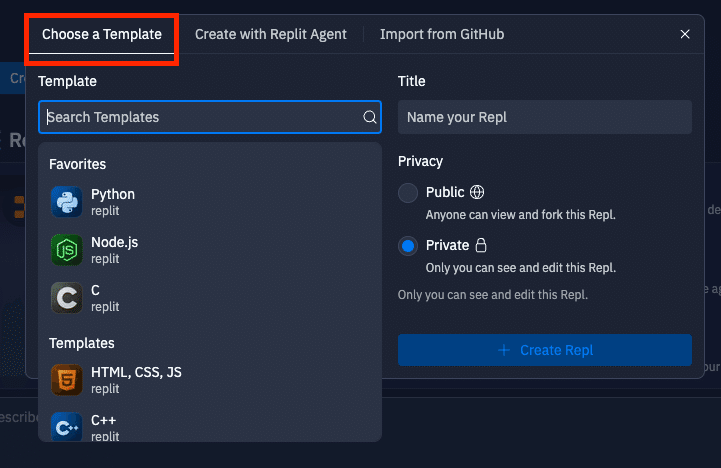Select the HTML, CSS, JS icon
This screenshot has height=468, width=721.
coord(66,380)
